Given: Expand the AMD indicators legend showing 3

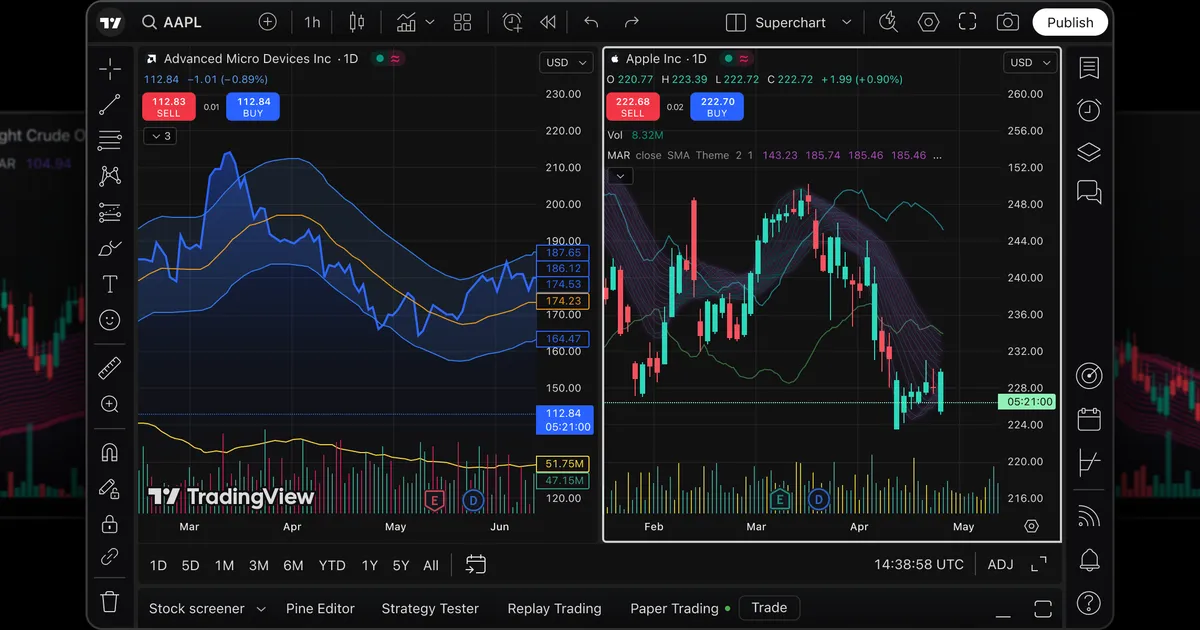Looking at the screenshot, I should coord(160,136).
